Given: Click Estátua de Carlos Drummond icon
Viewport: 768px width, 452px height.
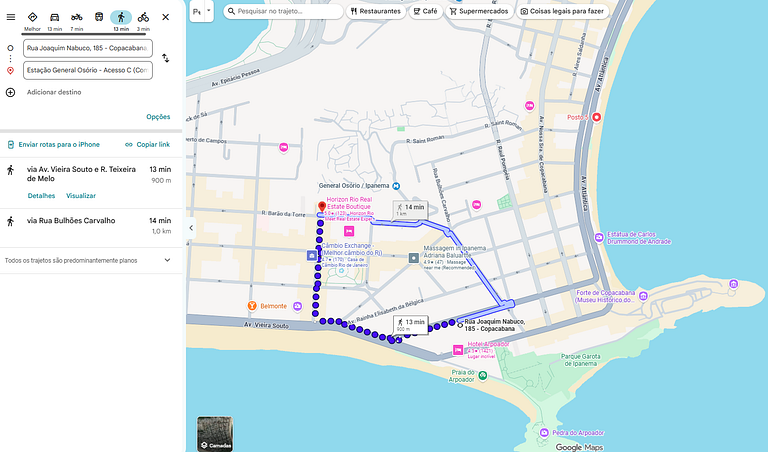Looking at the screenshot, I should point(599,238).
